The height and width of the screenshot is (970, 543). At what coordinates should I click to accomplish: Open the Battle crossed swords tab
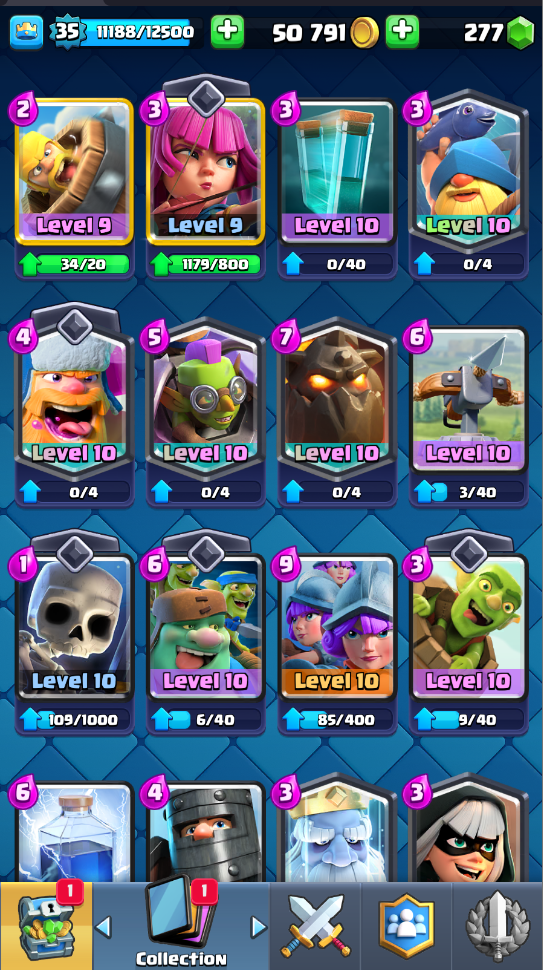pos(315,925)
